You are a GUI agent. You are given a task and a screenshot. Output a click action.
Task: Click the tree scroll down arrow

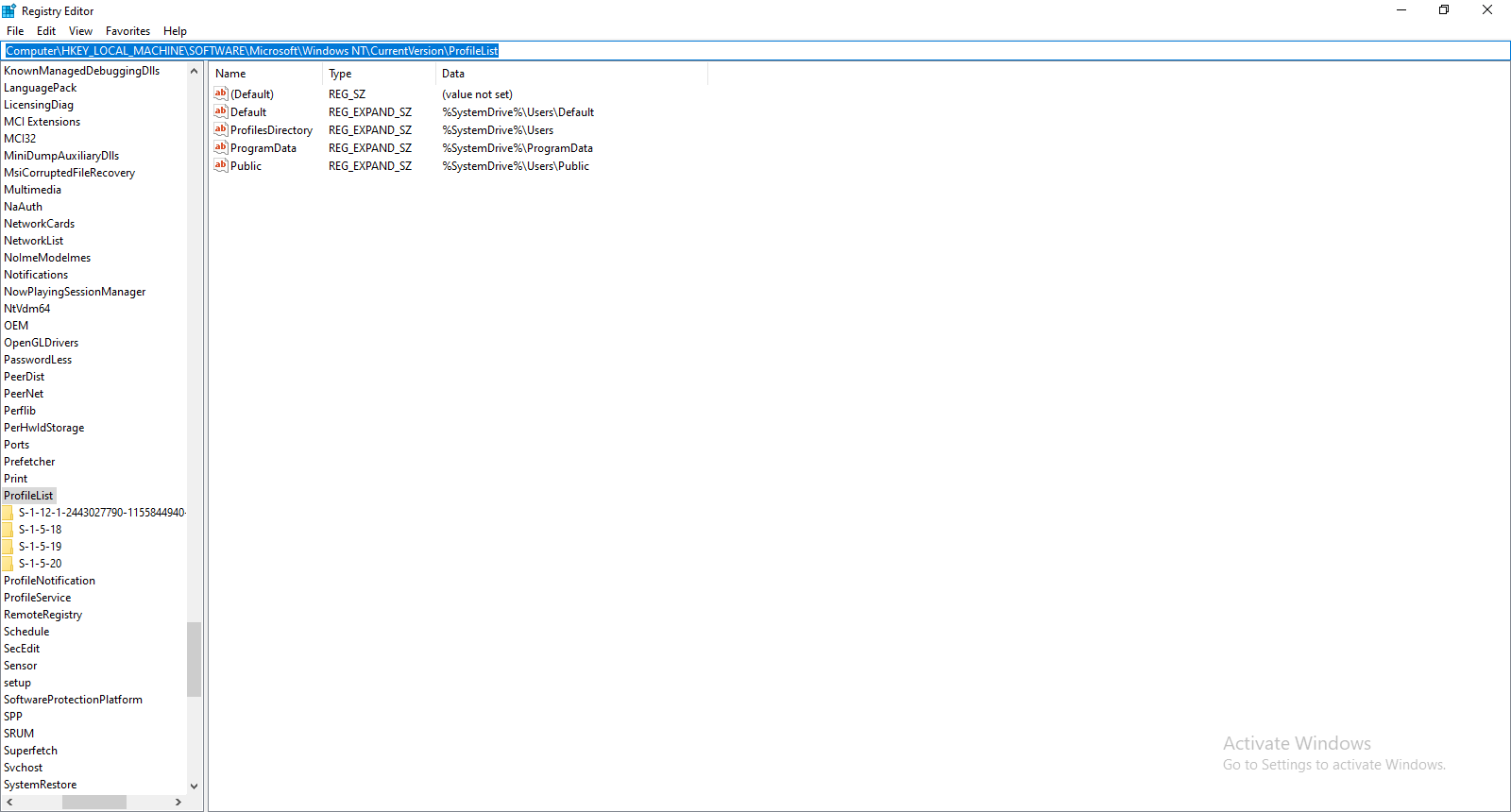point(195,786)
